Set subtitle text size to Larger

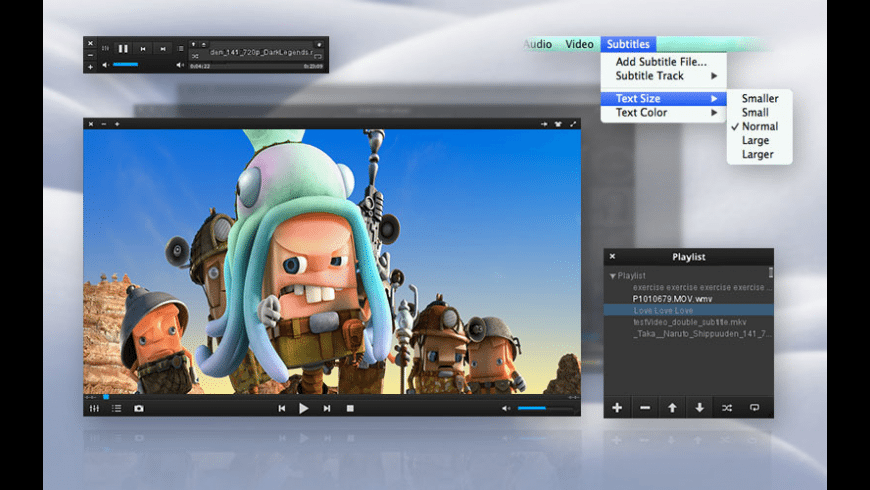pos(760,154)
